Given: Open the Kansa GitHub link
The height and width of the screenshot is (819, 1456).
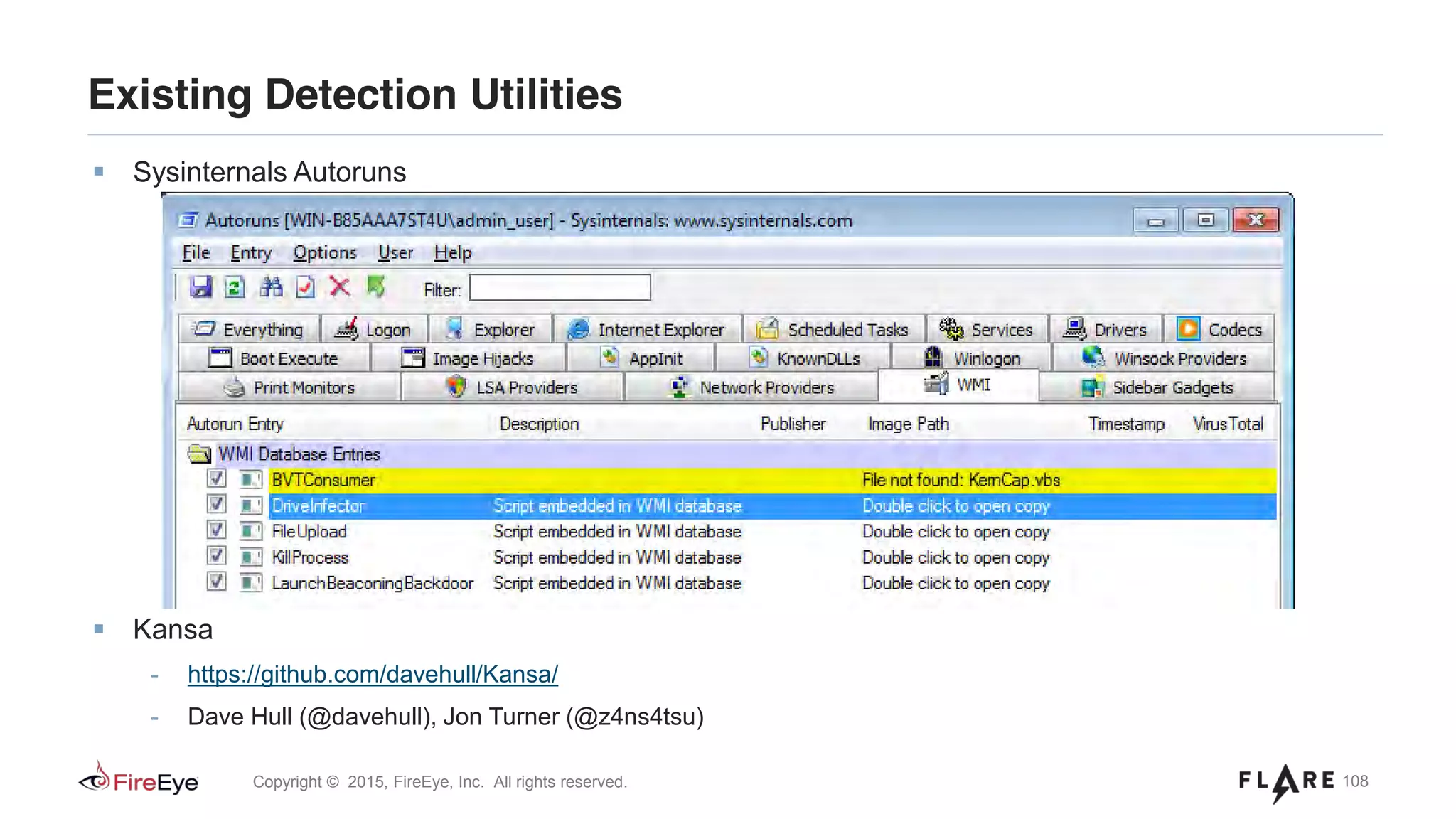Looking at the screenshot, I should coord(373,674).
